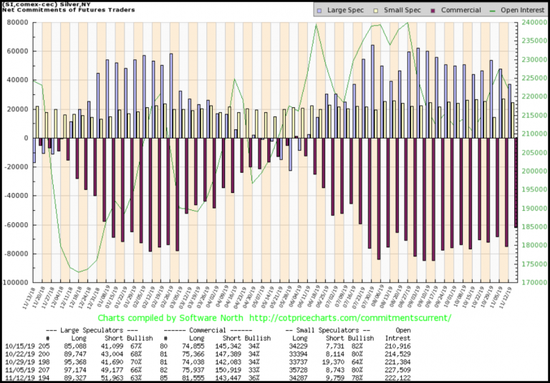Select the 10/29/19 row in the data table

[x=208, y=362]
